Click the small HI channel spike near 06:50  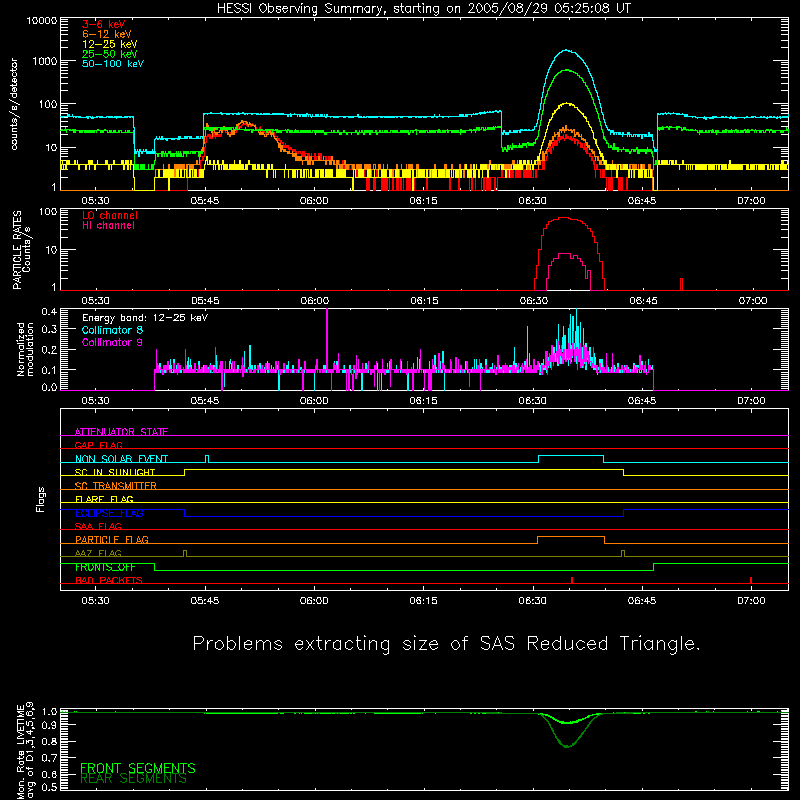pos(682,284)
